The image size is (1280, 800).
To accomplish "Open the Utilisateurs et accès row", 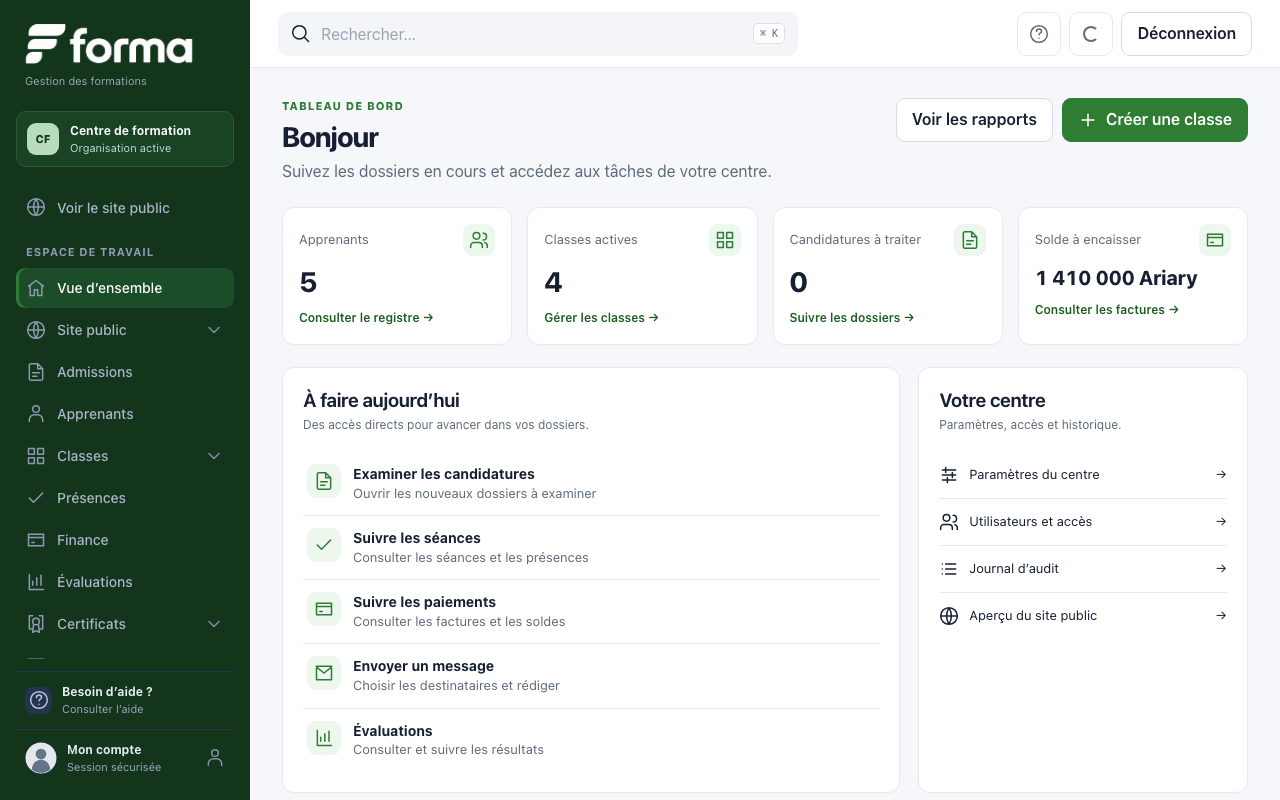I will coord(1083,522).
